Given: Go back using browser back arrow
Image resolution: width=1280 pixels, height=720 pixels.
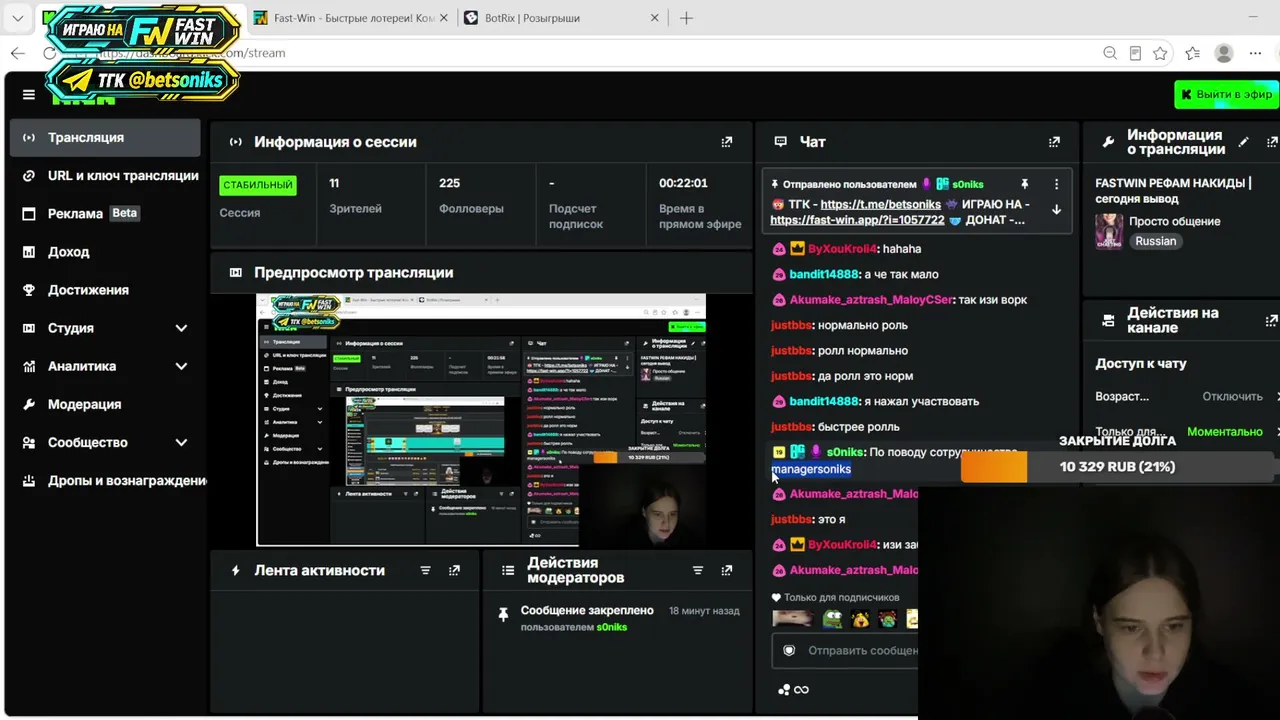Looking at the screenshot, I should pyautogui.click(x=18, y=53).
